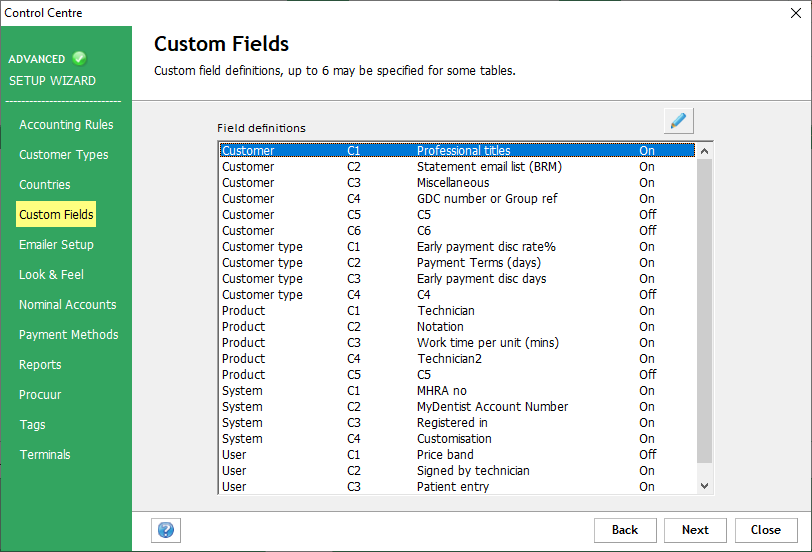The height and width of the screenshot is (552, 812).
Task: Go to Customer Types page
Action: pyautogui.click(x=63, y=155)
